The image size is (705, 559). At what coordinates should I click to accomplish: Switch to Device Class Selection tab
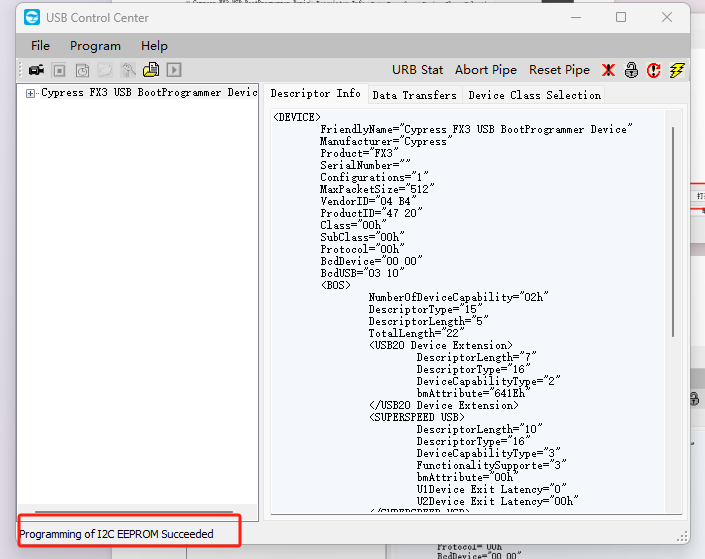[535, 95]
